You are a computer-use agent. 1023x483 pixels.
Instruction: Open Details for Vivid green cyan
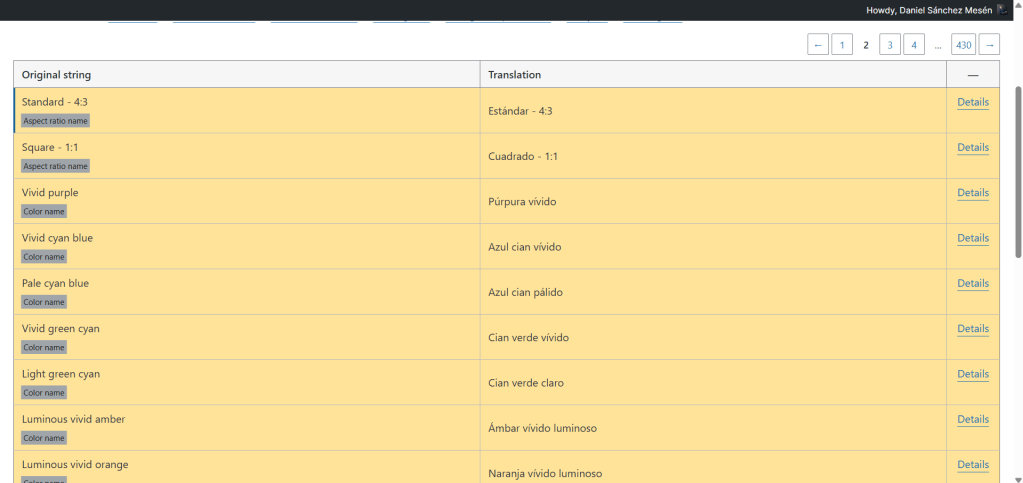pos(972,329)
